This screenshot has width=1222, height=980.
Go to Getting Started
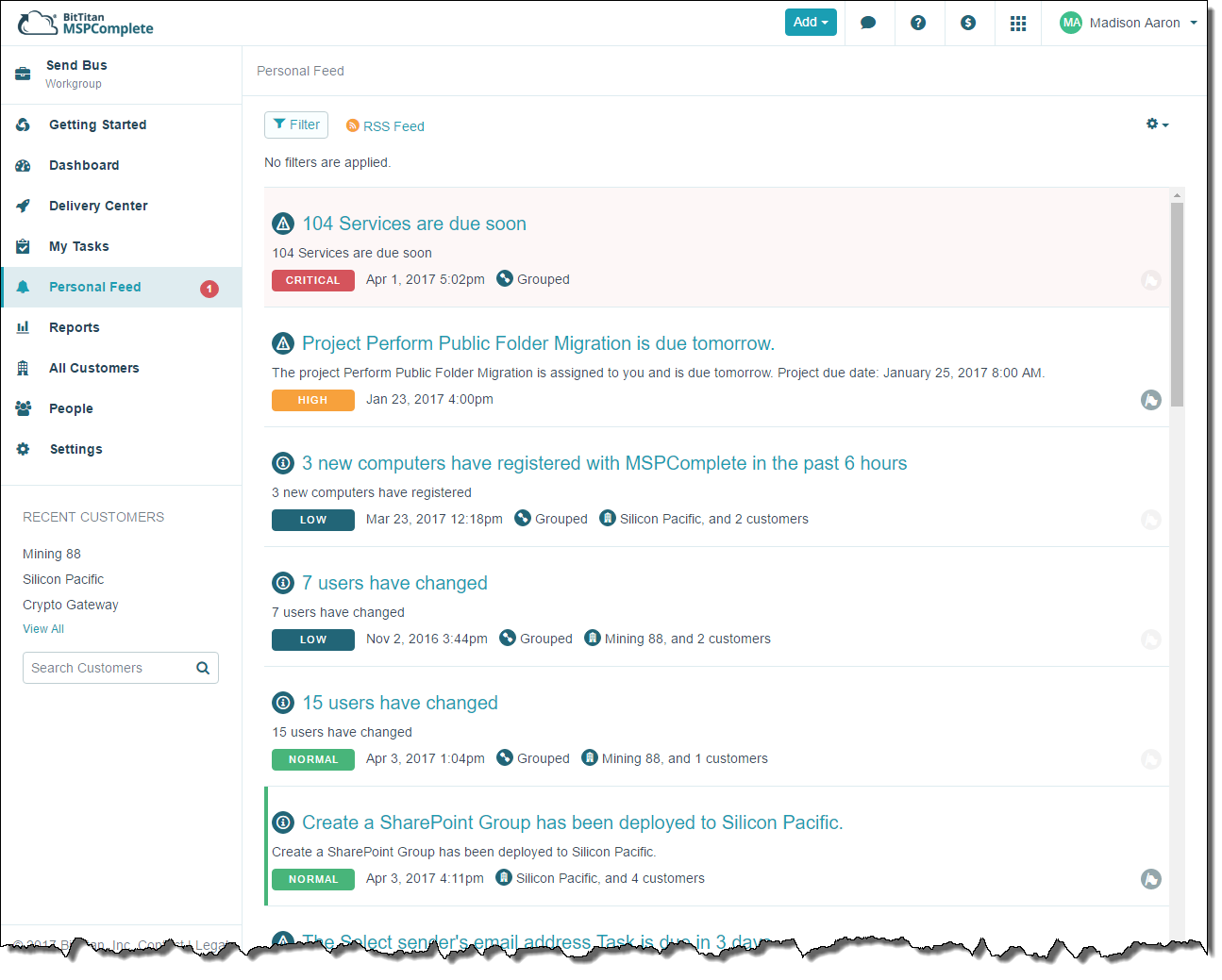pyautogui.click(x=98, y=125)
